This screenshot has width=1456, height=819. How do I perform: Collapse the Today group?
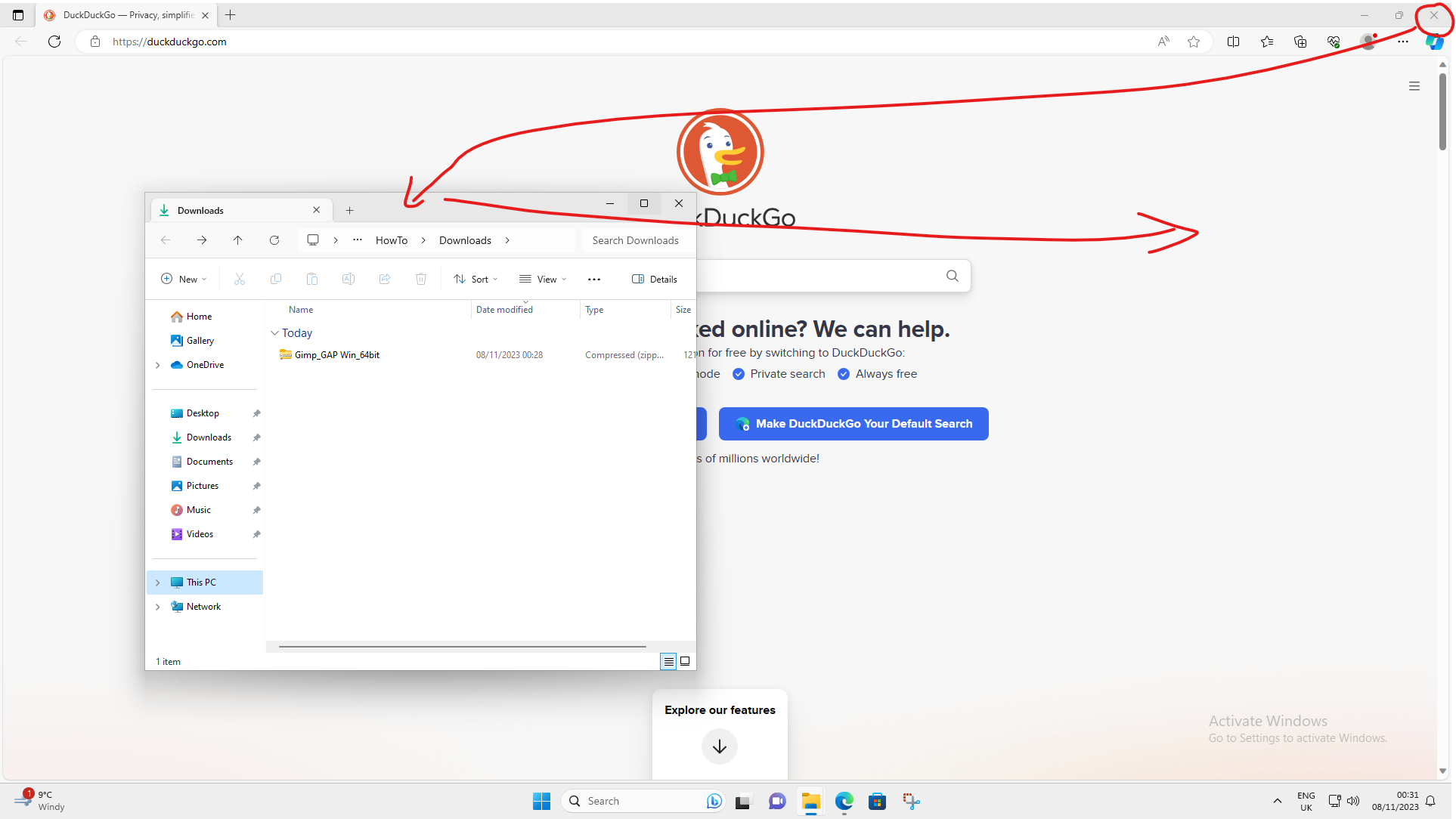(274, 333)
